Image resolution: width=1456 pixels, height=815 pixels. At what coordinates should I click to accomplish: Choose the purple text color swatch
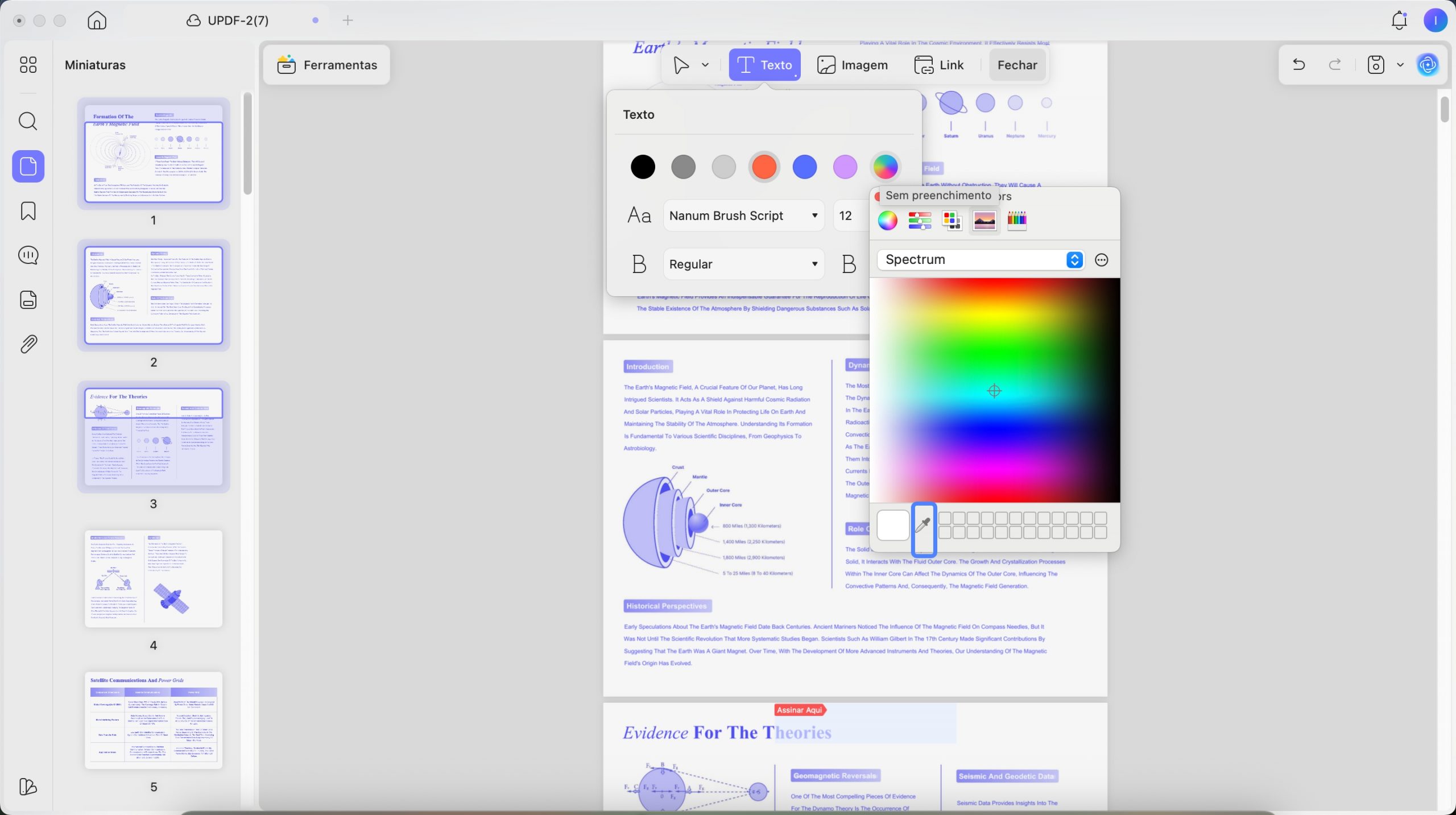(845, 167)
